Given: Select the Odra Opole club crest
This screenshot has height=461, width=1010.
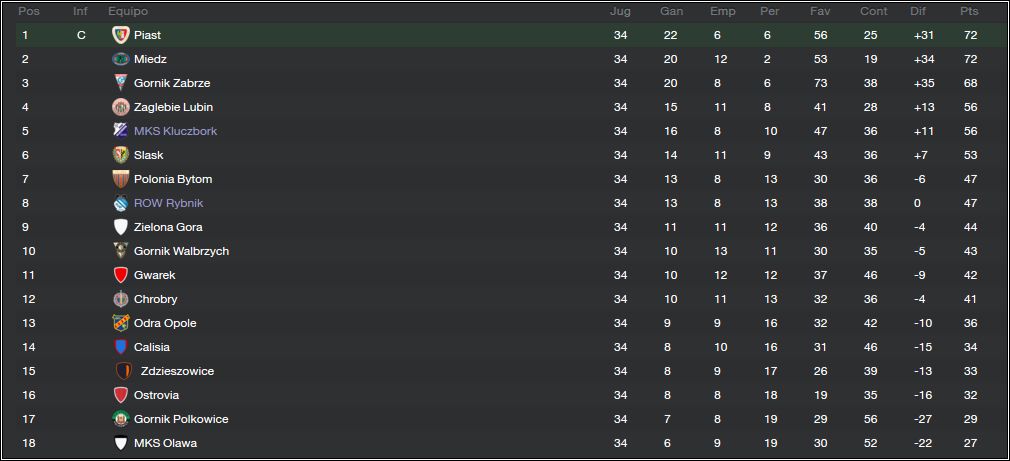Looking at the screenshot, I should click(120, 323).
